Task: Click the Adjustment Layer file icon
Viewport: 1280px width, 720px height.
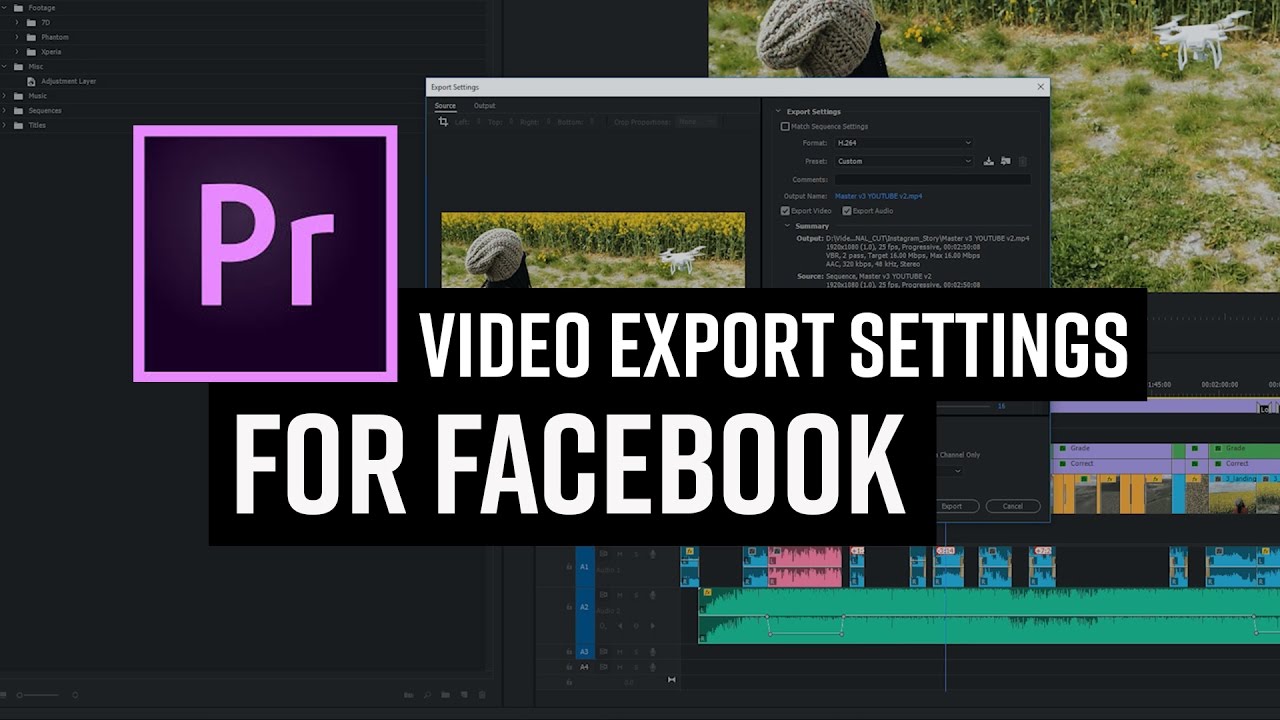Action: click(31, 81)
